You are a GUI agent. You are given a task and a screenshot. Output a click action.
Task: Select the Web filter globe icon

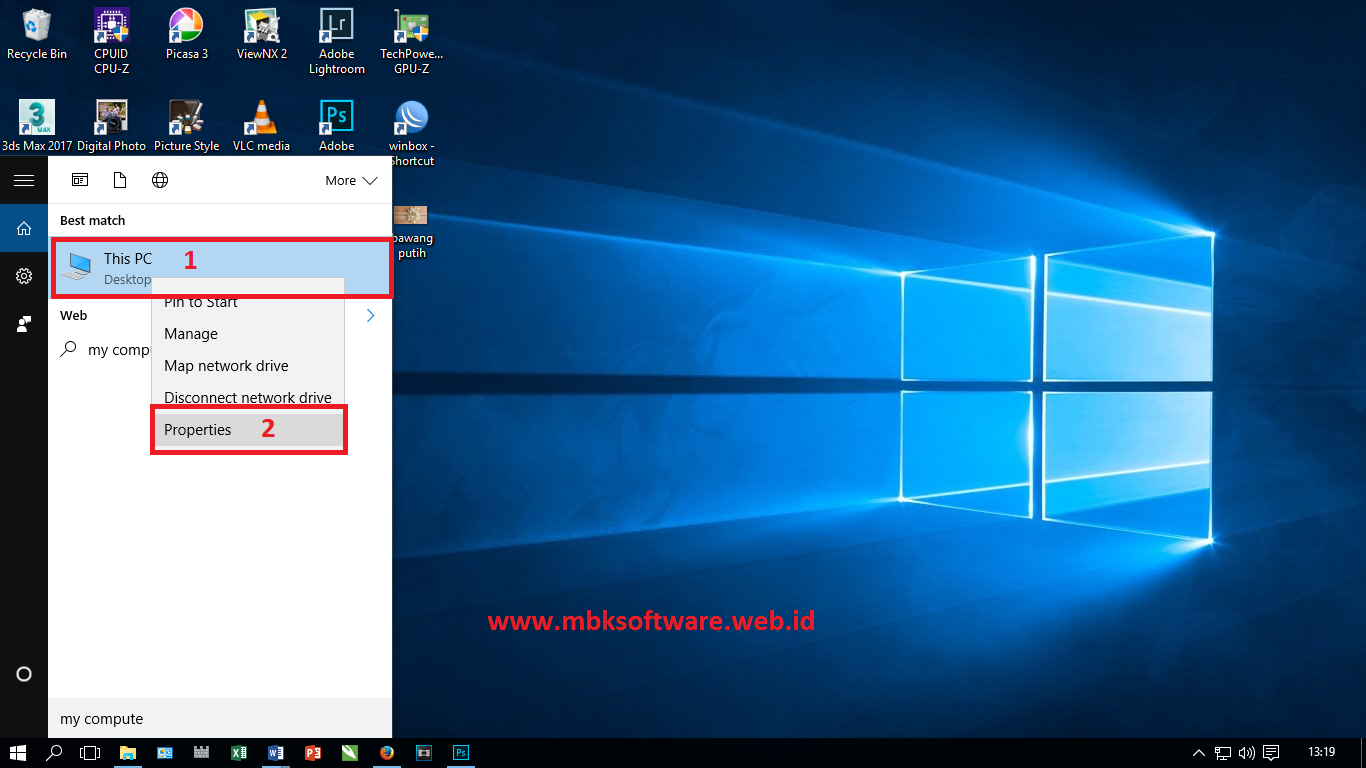click(160, 180)
